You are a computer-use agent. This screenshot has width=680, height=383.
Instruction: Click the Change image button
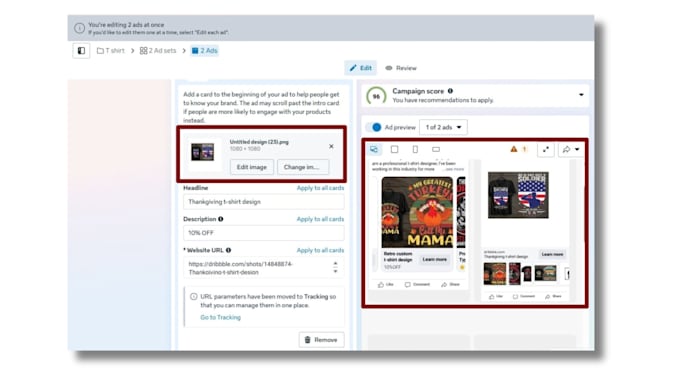[x=303, y=167]
